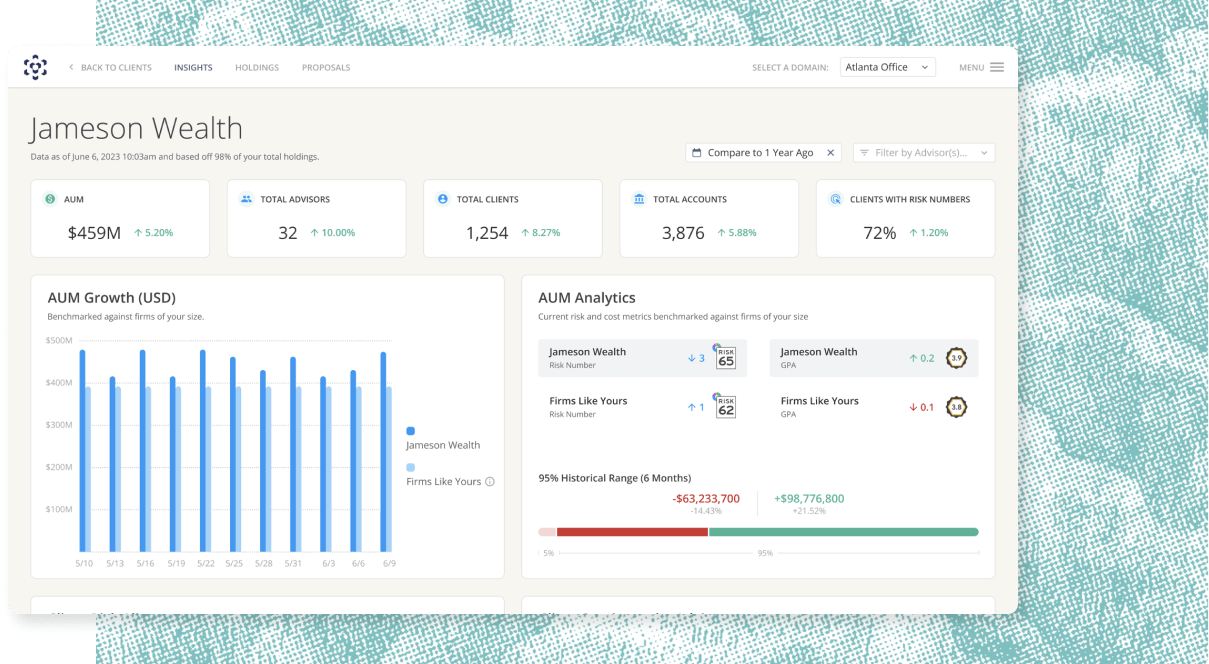Open the hamburger menu icon
Image resolution: width=1209 pixels, height=664 pixels.
tap(997, 68)
